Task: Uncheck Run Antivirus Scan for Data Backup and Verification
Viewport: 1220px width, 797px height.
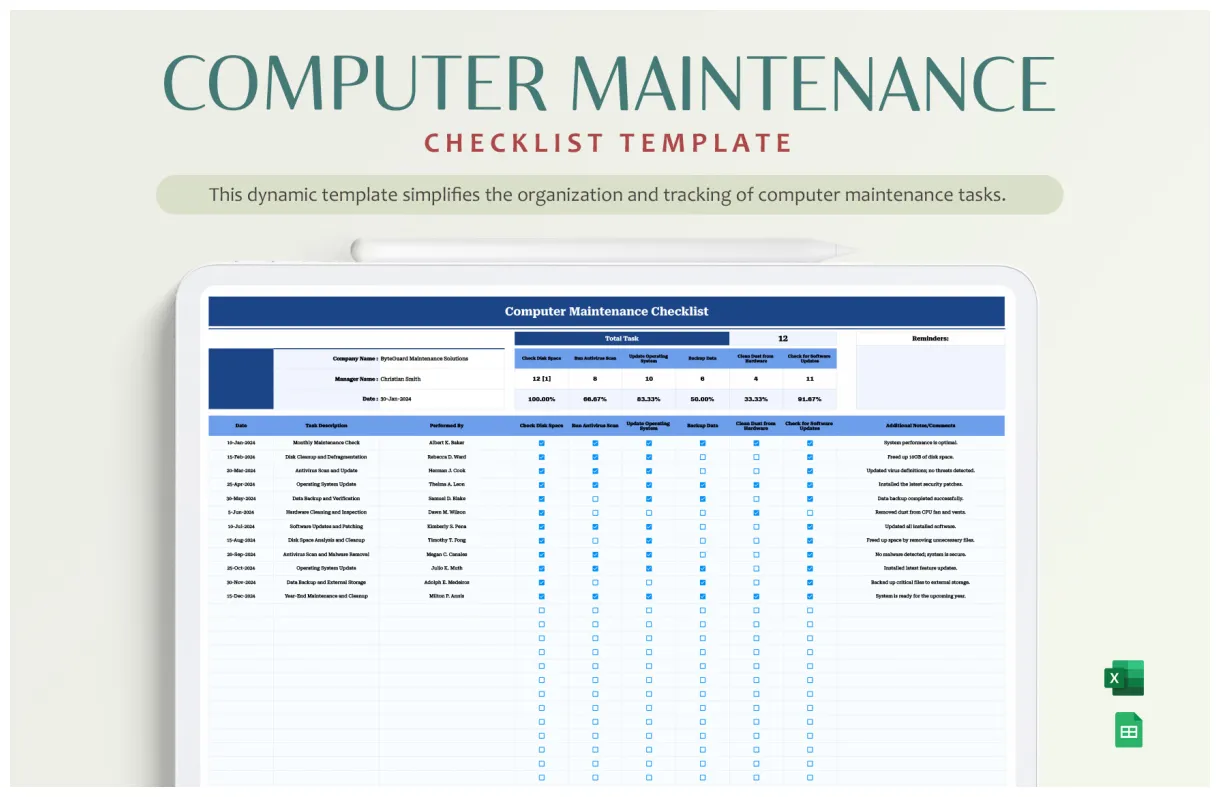Action: (595, 497)
